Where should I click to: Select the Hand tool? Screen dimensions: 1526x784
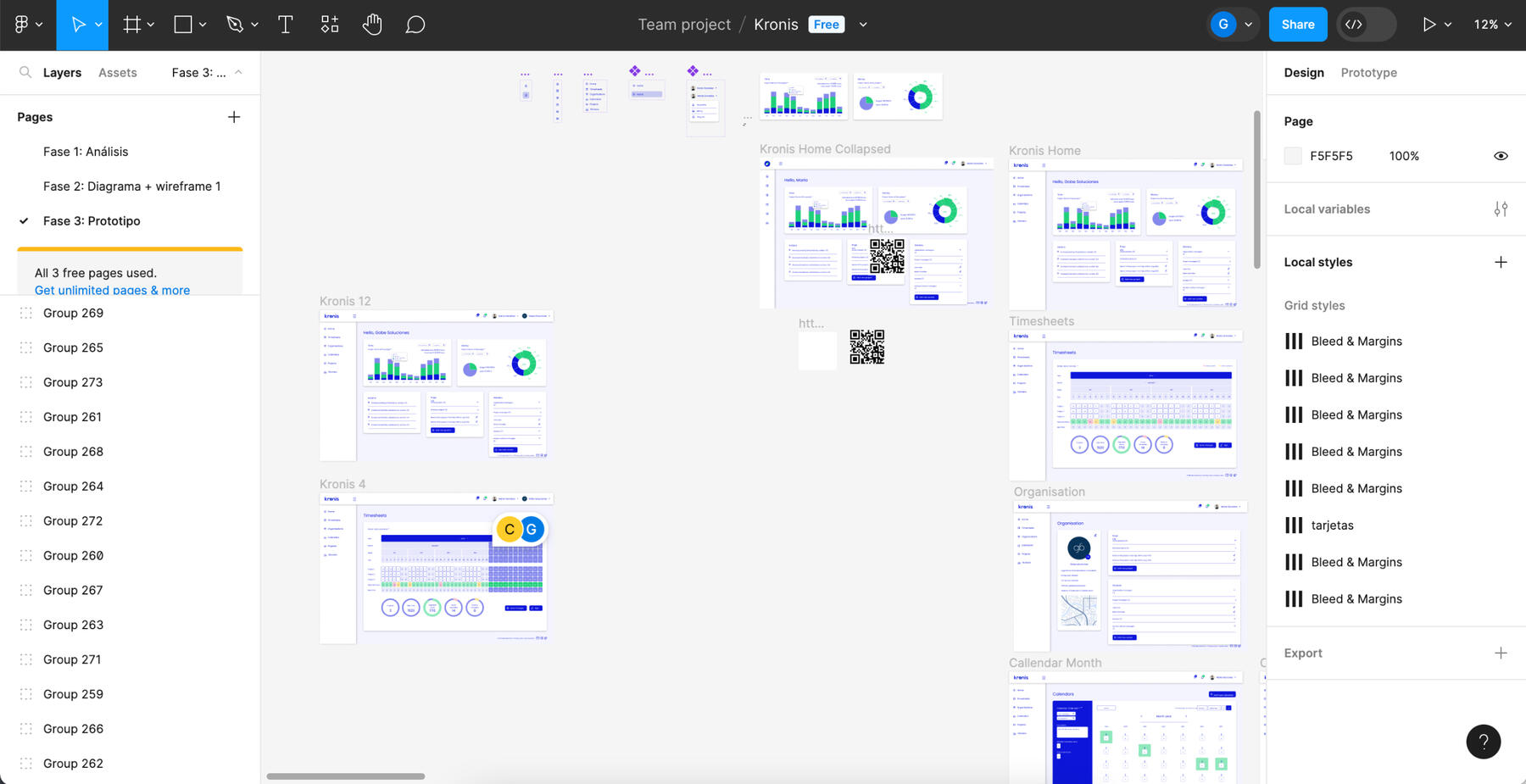[x=372, y=25]
